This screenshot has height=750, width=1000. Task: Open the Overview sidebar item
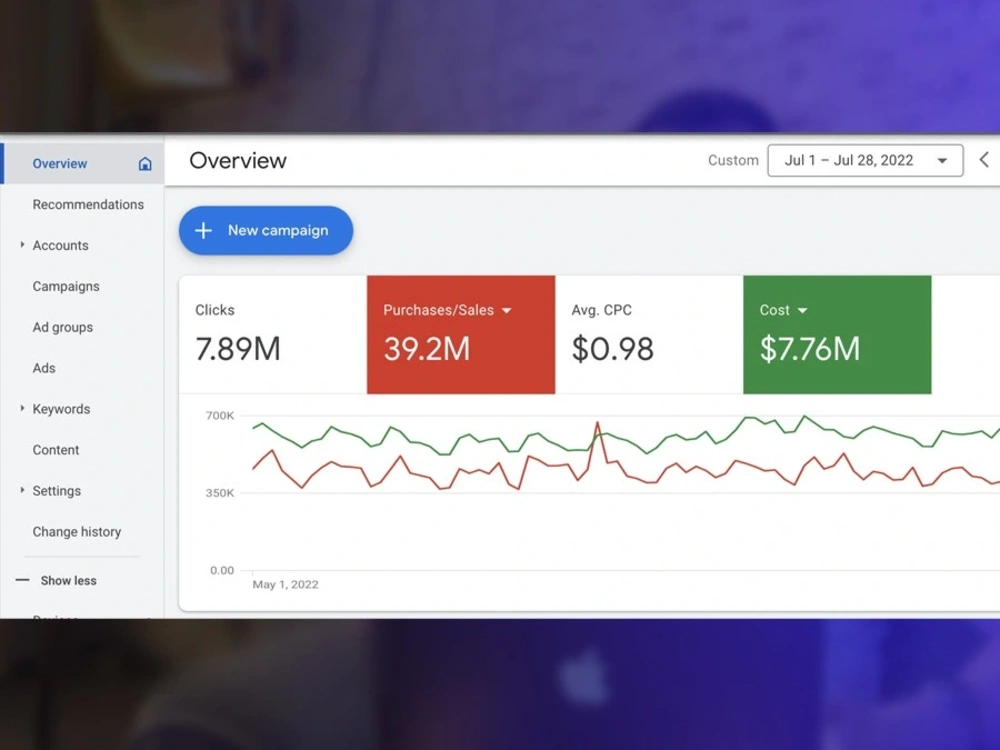[83, 164]
